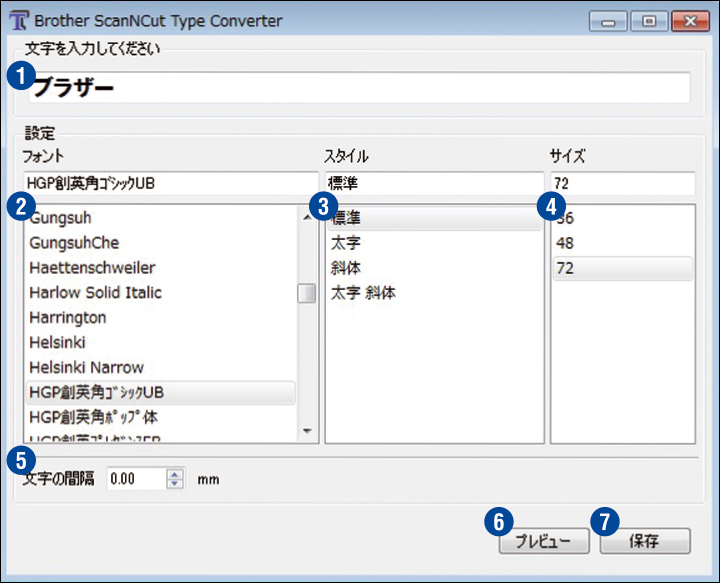Click the font list scrollbar thumb
This screenshot has height=583, width=720.
pos(306,293)
